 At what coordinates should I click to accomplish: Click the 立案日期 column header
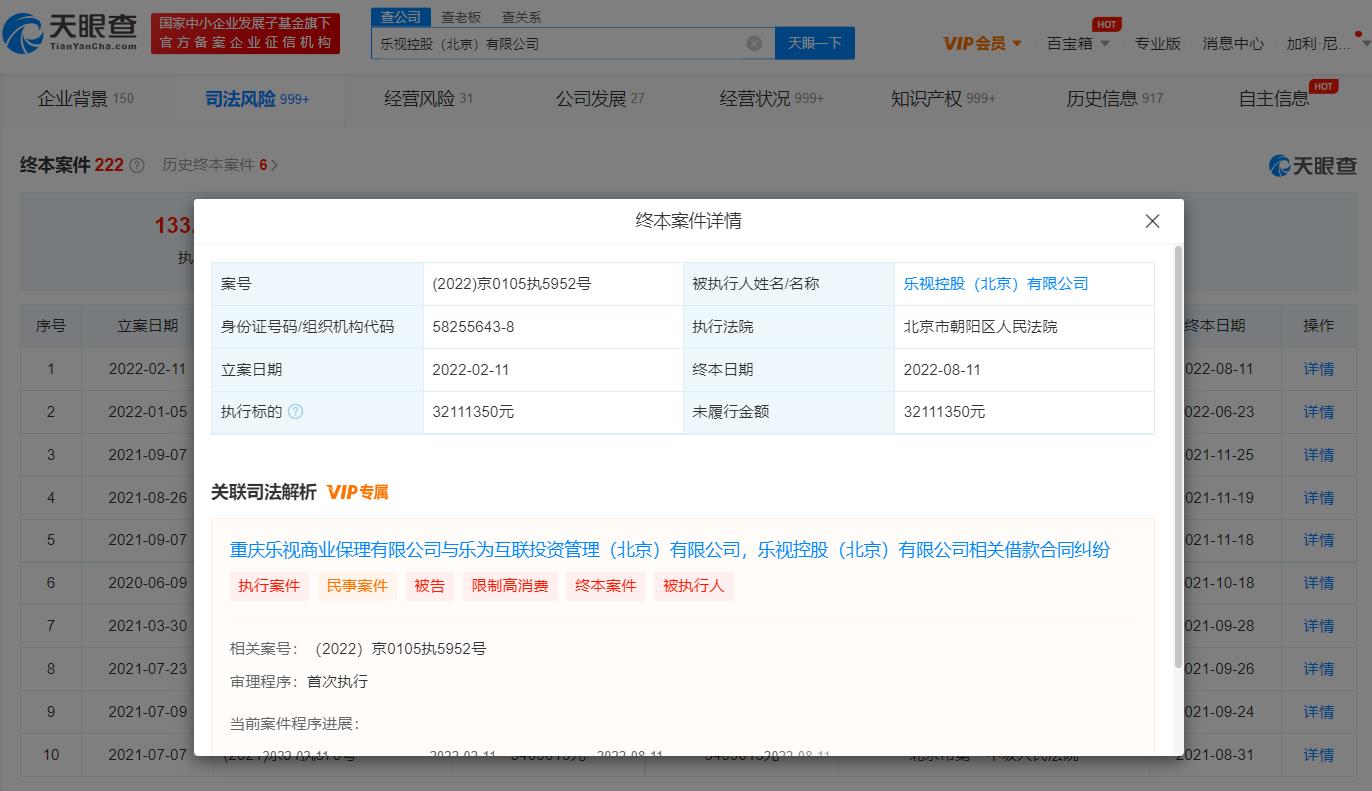click(148, 325)
